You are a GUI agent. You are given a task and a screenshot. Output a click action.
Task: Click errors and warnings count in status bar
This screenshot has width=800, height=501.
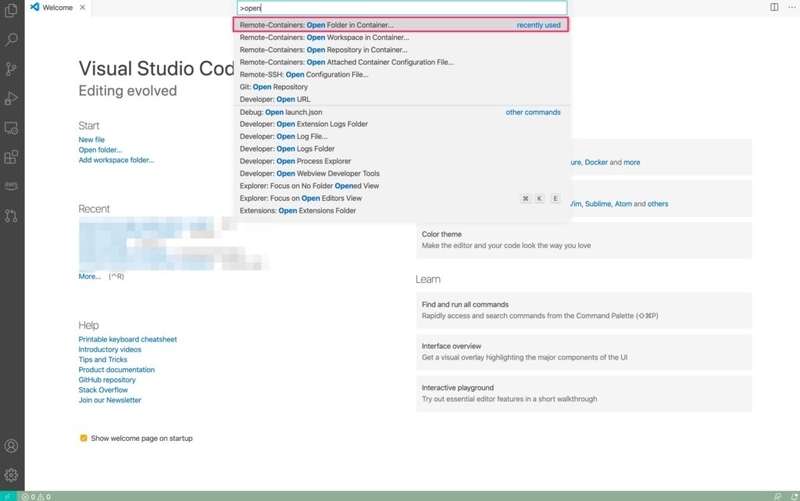(x=36, y=496)
